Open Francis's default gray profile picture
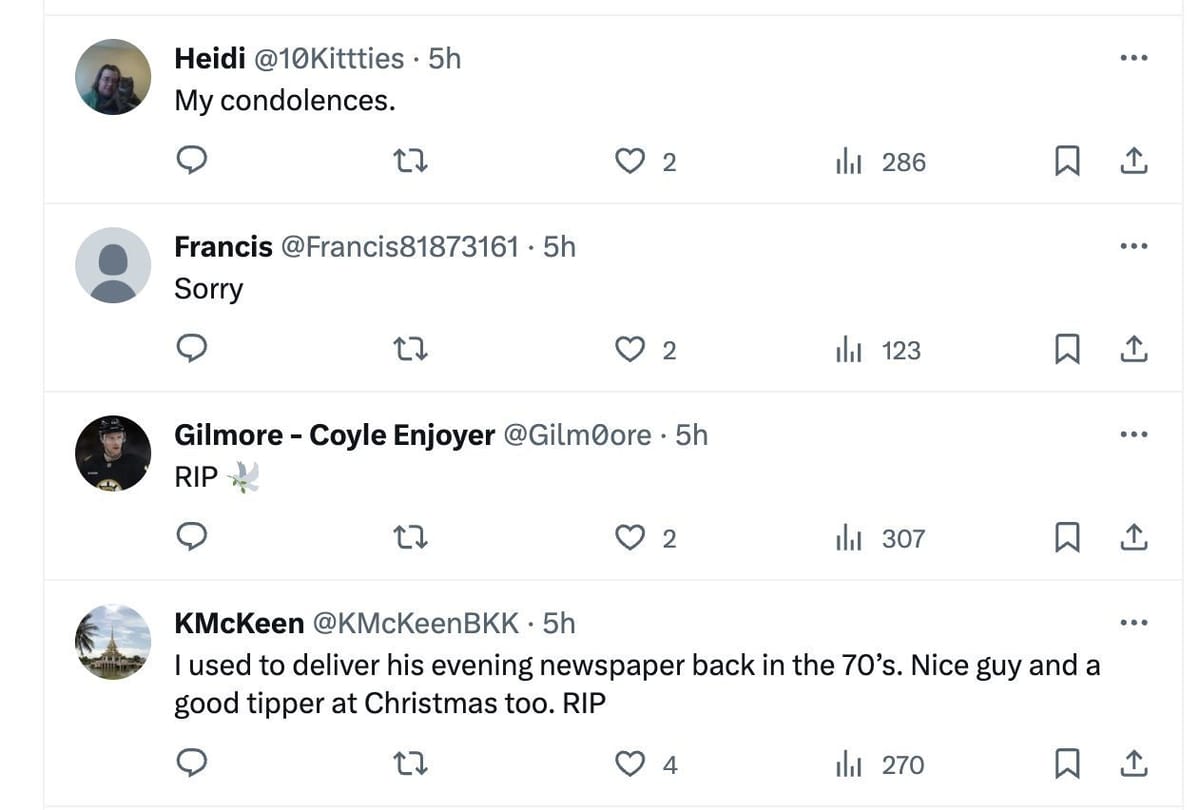Screen dimensions: 1200x810 113,265
